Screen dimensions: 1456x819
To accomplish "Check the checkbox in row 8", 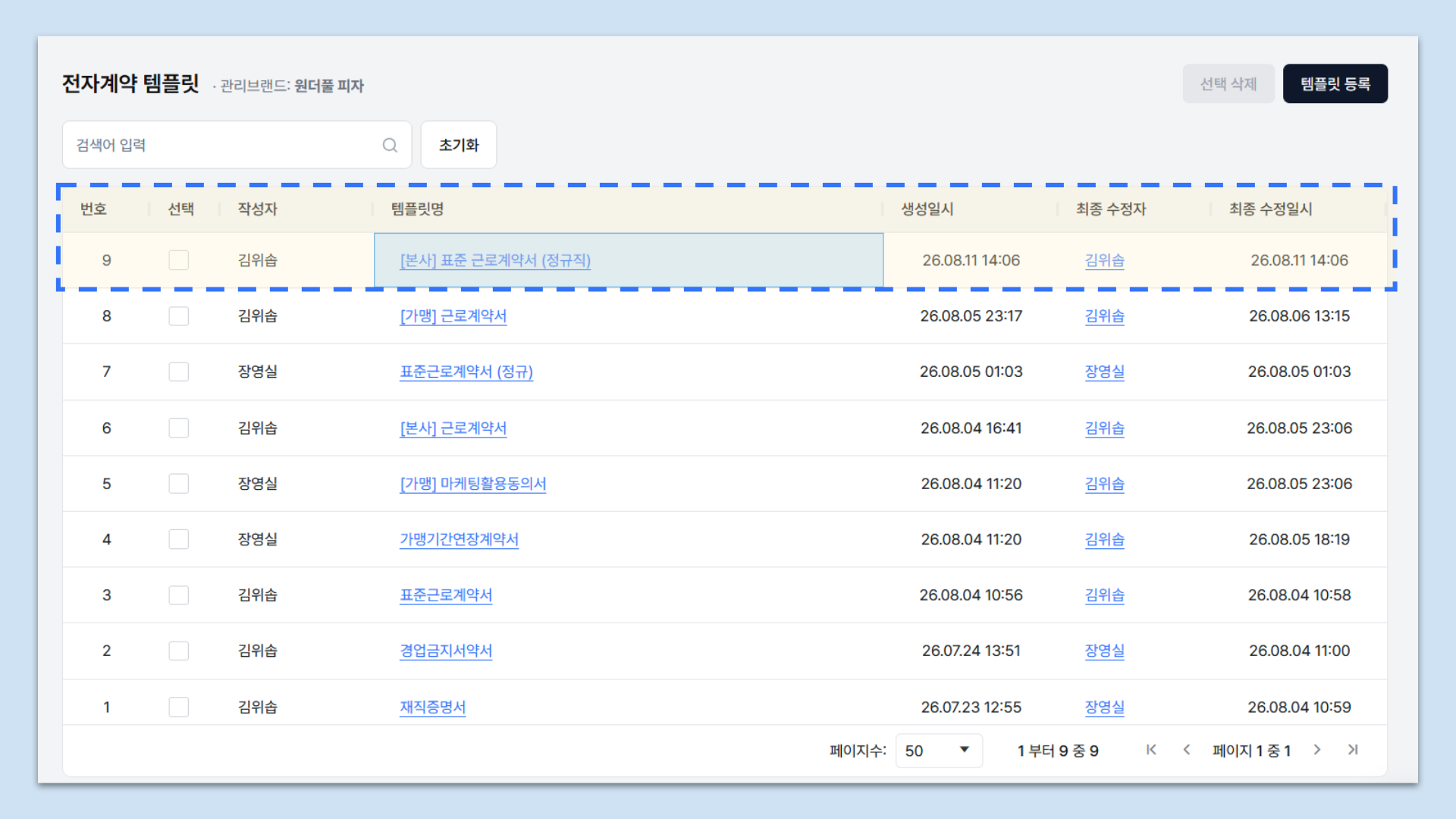I will coord(179,316).
